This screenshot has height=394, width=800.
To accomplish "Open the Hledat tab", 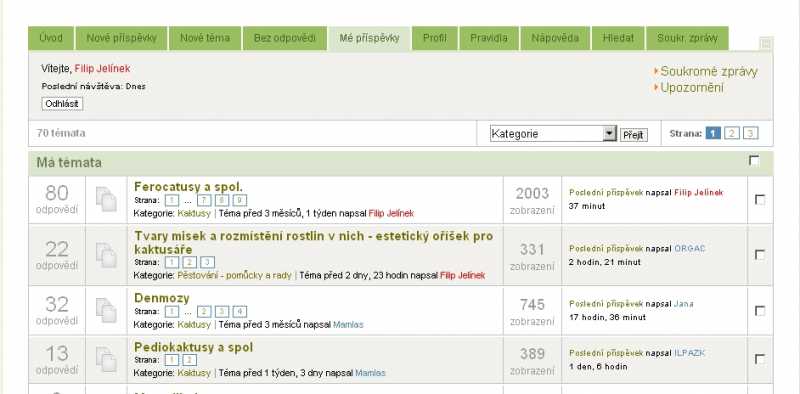I will pyautogui.click(x=618, y=38).
